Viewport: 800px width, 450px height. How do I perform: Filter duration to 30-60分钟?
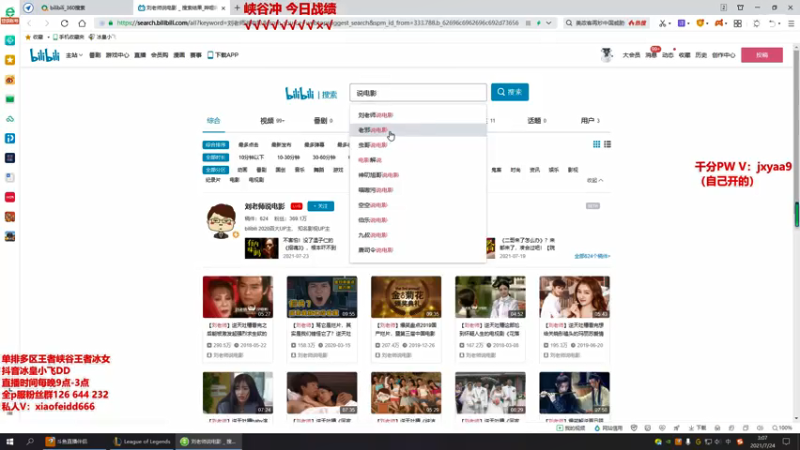[x=324, y=158]
